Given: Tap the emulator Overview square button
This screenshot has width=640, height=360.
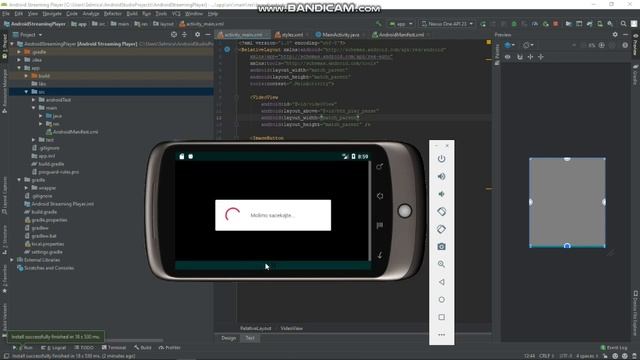Looking at the screenshot, I should [x=441, y=317].
